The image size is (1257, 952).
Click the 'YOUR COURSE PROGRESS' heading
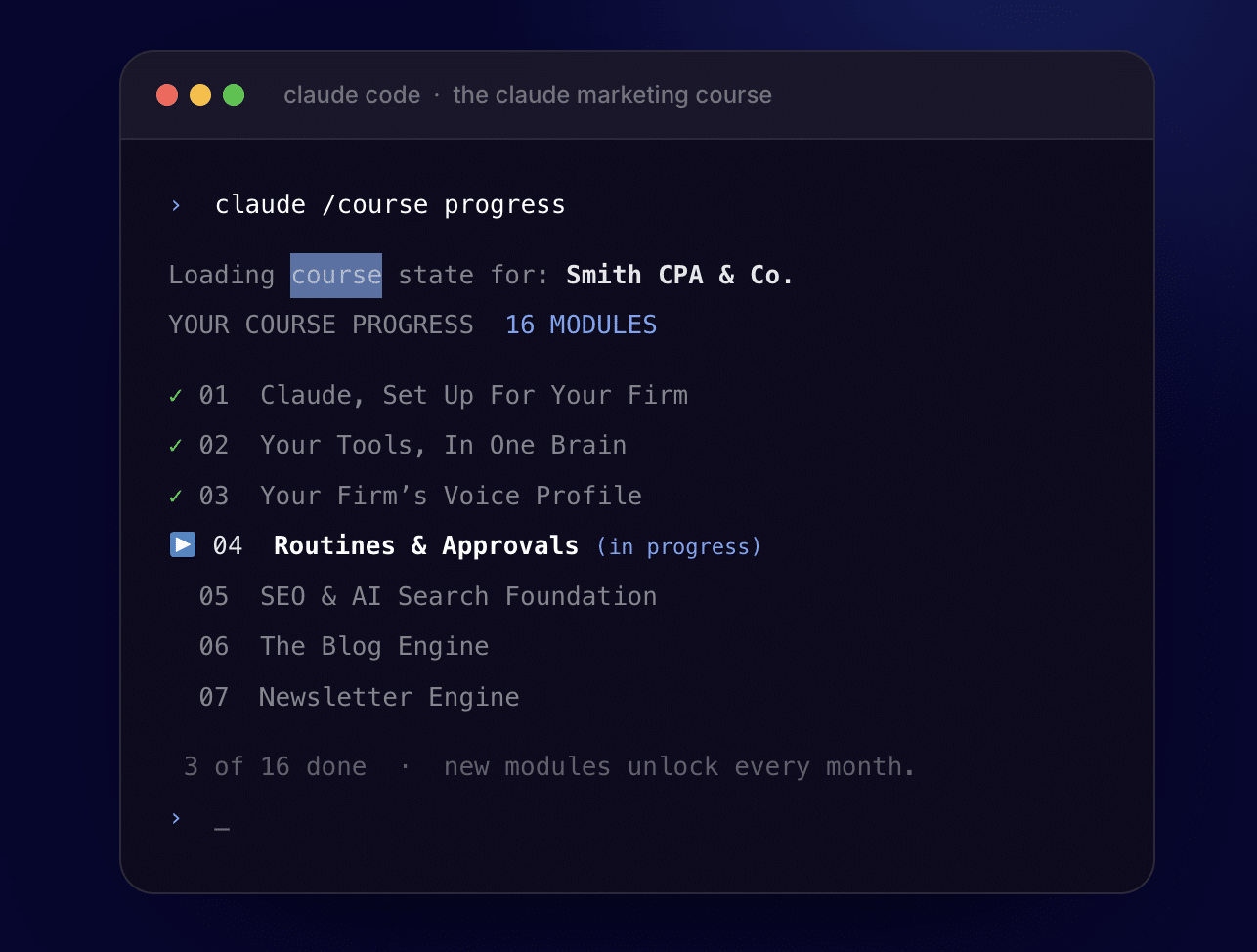tap(321, 325)
